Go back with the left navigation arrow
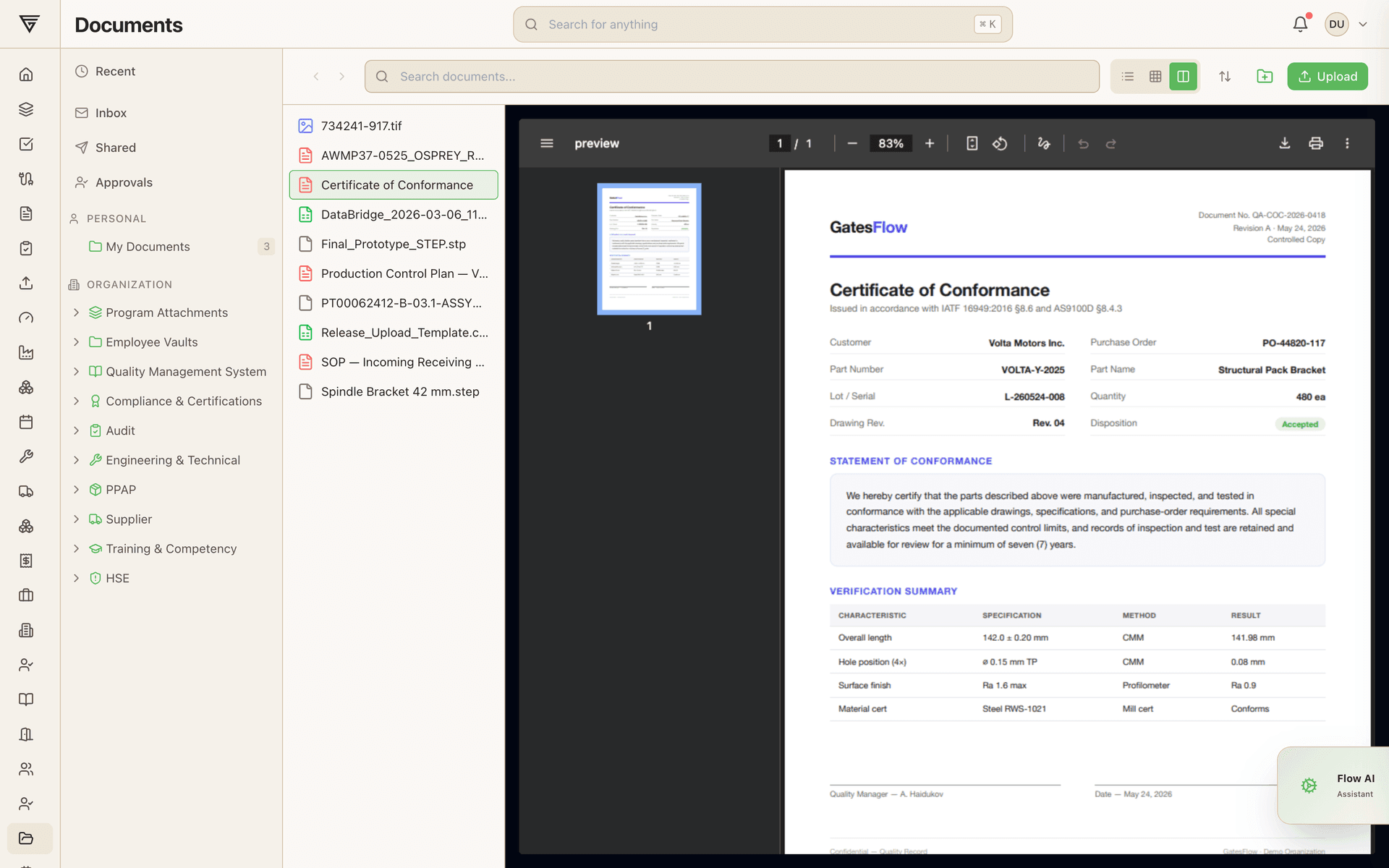Image resolution: width=1389 pixels, height=868 pixels. click(316, 76)
